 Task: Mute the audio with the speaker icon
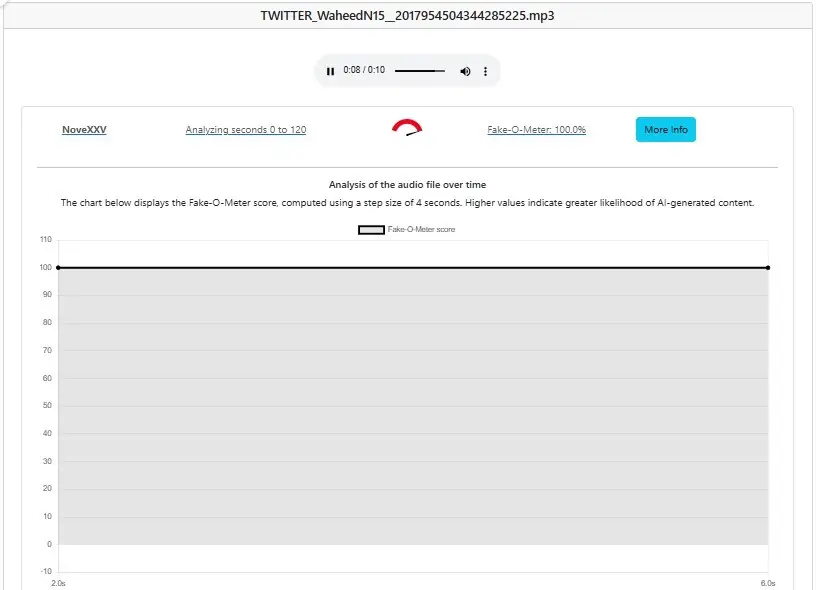pyautogui.click(x=465, y=71)
